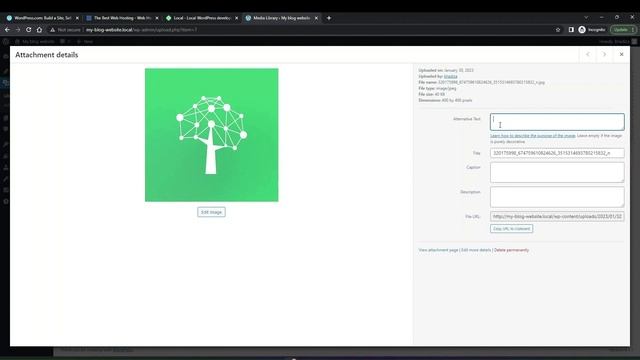Viewport: 640px width, 360px height.
Task: Copy URL to clipboard button
Action: [511, 229]
